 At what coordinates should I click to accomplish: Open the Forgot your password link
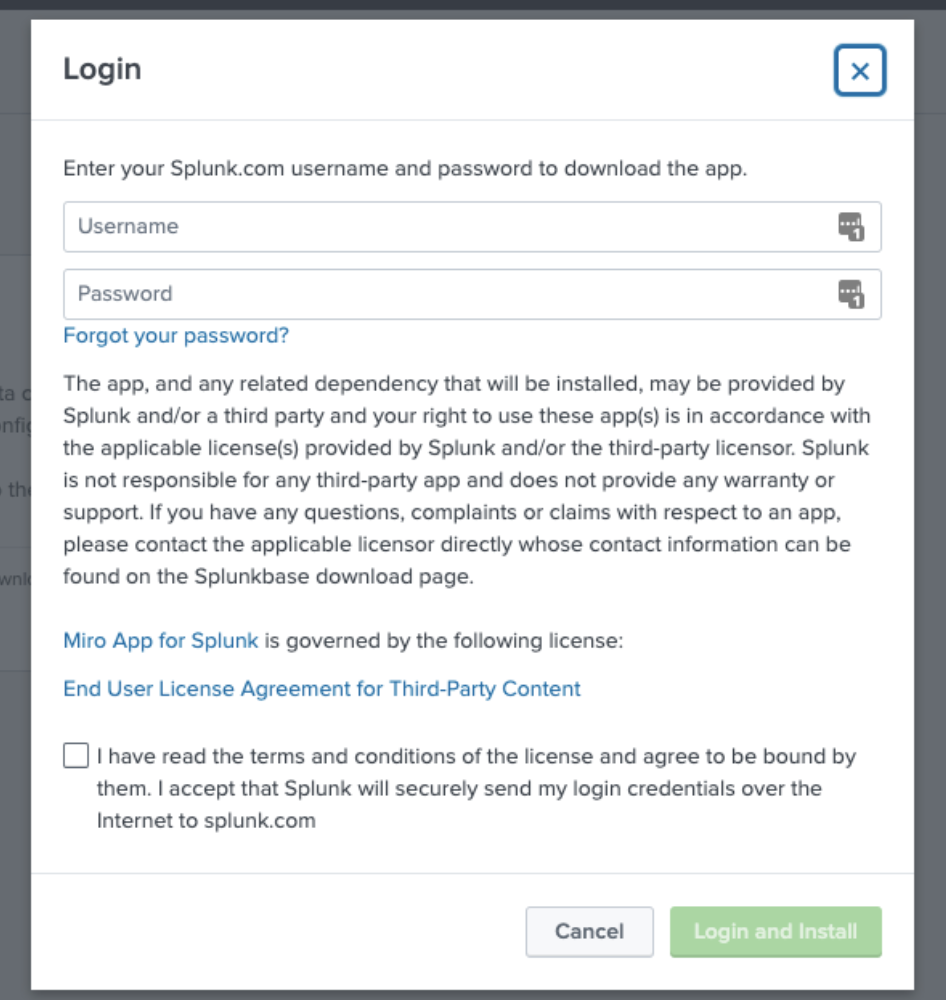click(x=176, y=336)
